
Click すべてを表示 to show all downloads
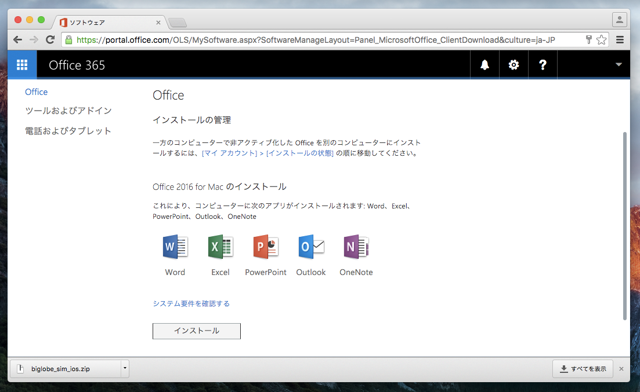click(582, 369)
